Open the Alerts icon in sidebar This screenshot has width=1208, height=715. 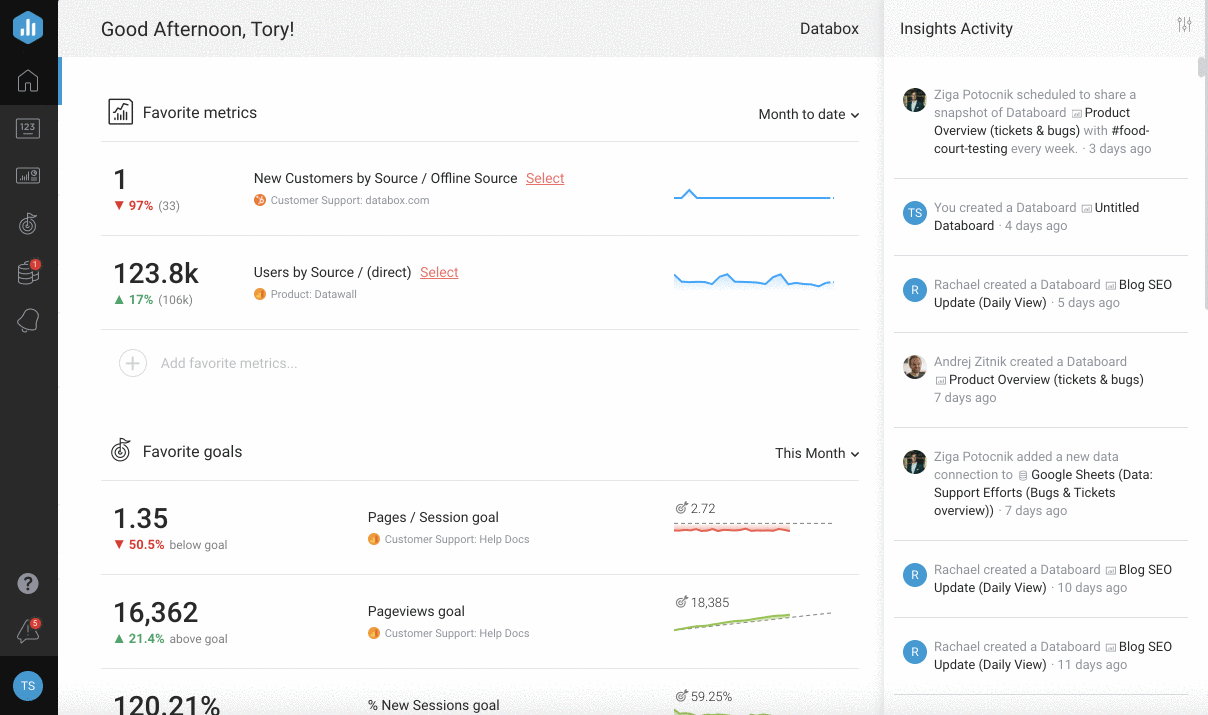28,320
